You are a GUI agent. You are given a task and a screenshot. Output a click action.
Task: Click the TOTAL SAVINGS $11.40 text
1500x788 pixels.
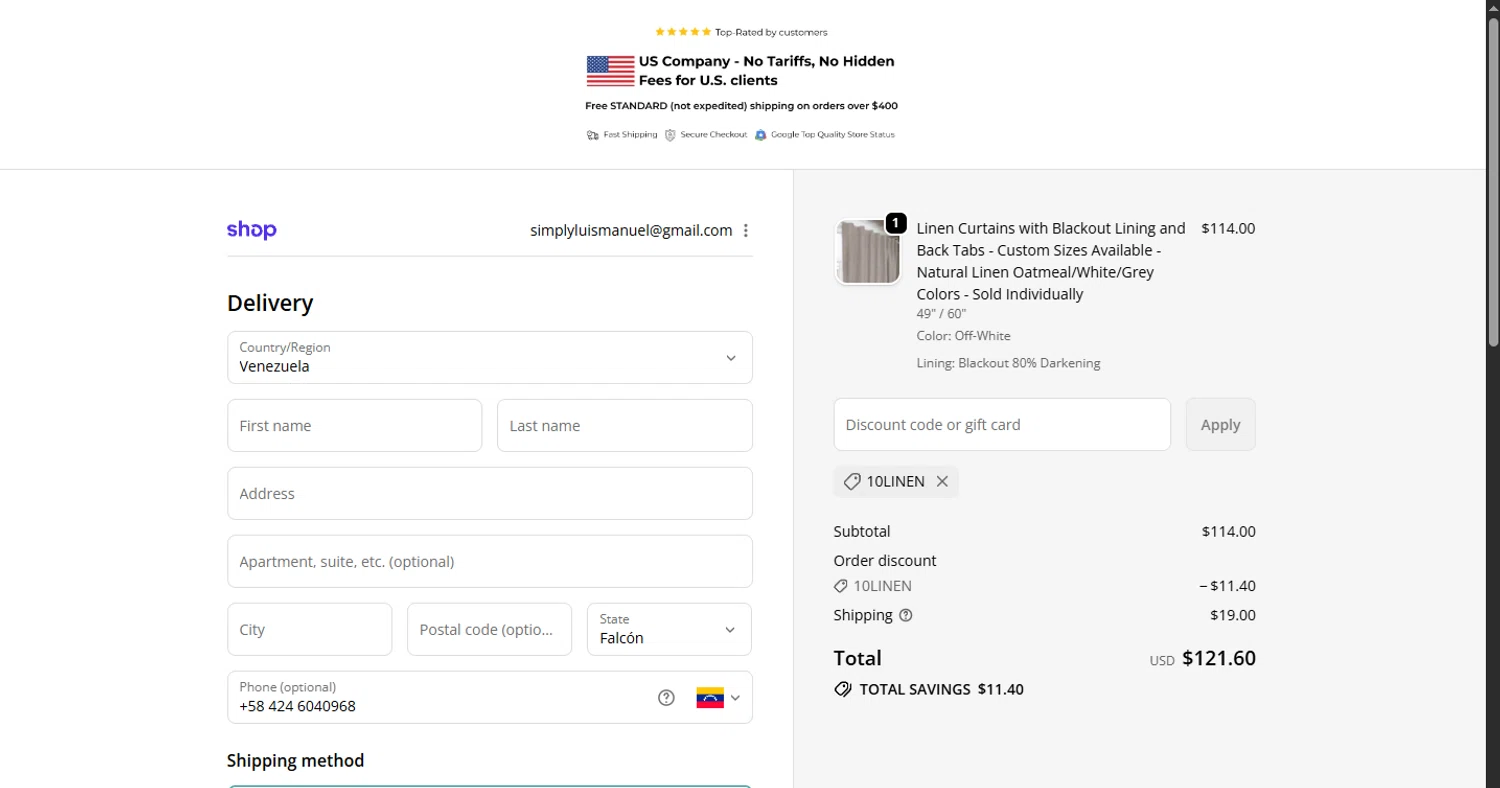point(941,689)
